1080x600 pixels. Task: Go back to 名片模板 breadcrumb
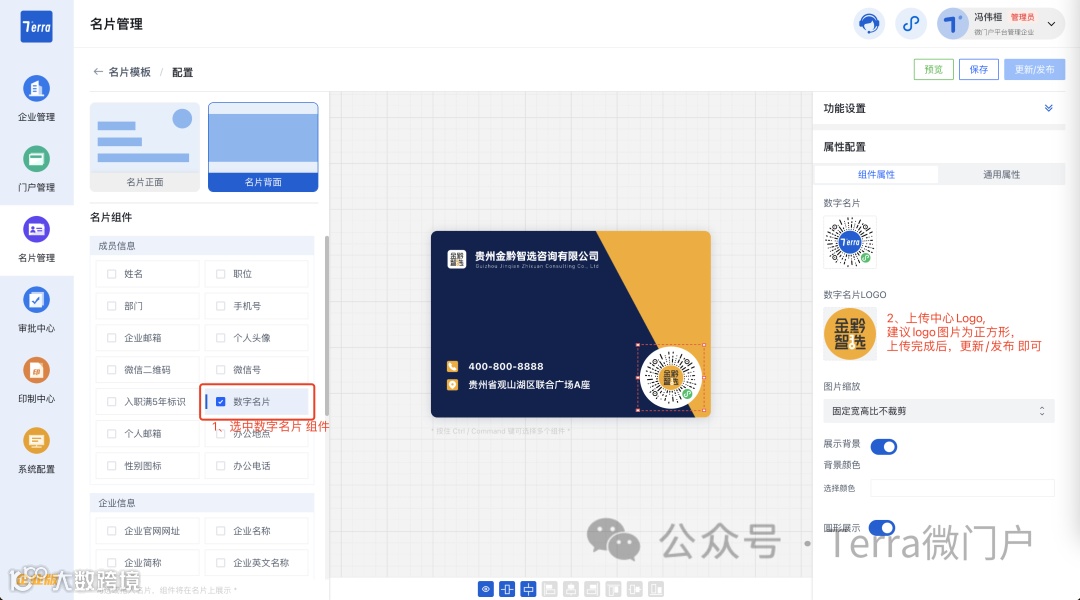tap(129, 72)
